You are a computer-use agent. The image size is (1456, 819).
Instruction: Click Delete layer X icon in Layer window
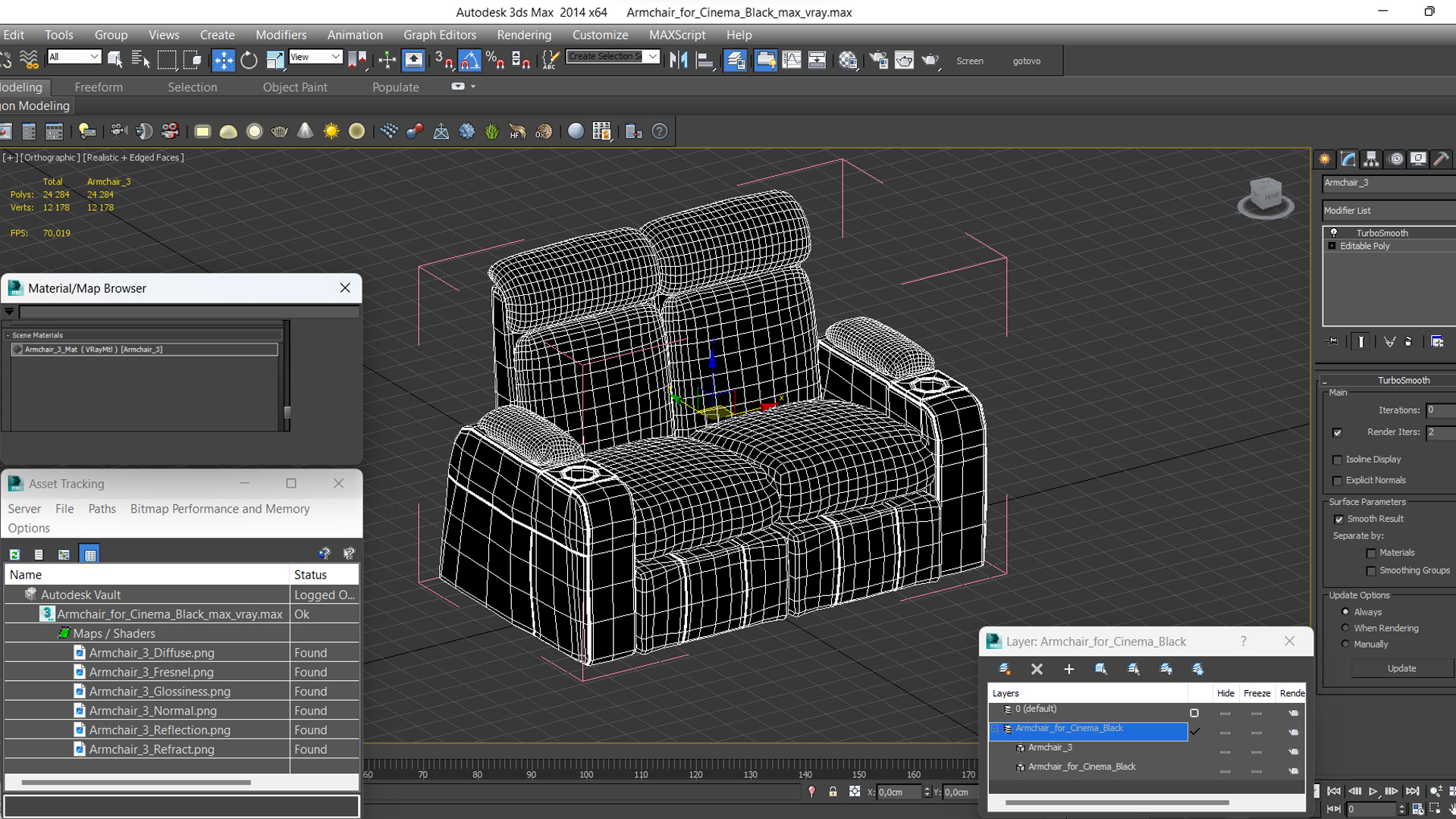click(1037, 669)
